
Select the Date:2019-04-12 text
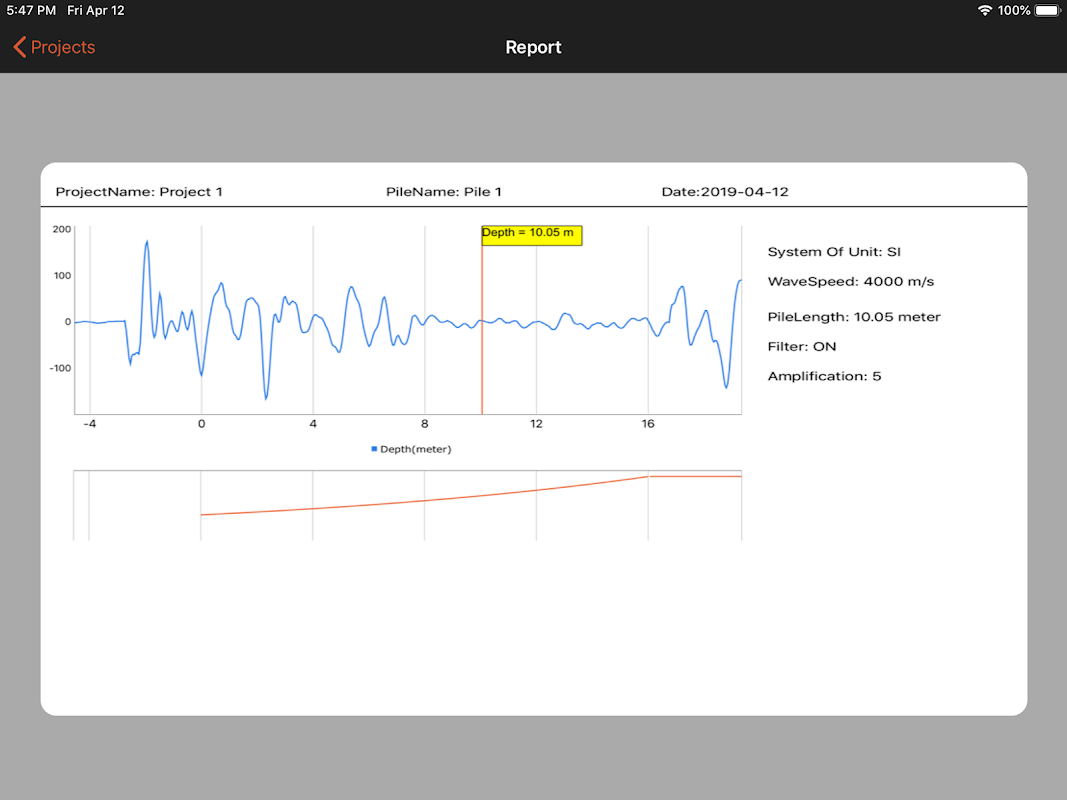[x=725, y=192]
